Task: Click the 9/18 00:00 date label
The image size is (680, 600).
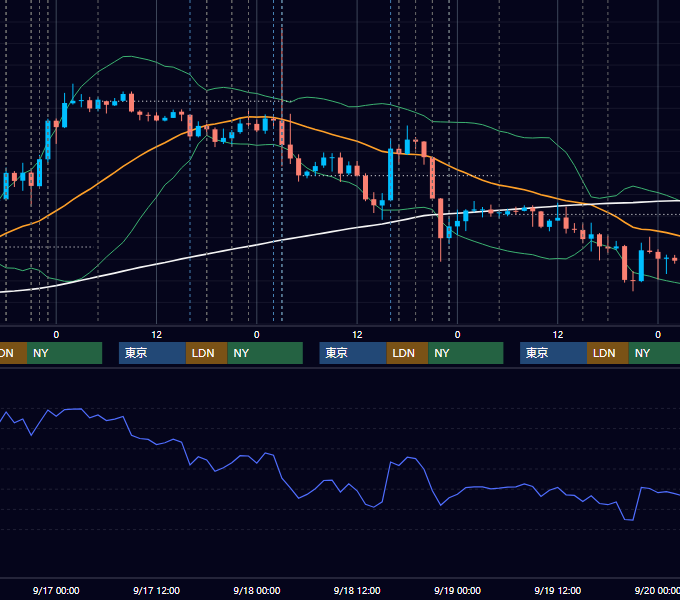Action: (x=257, y=590)
